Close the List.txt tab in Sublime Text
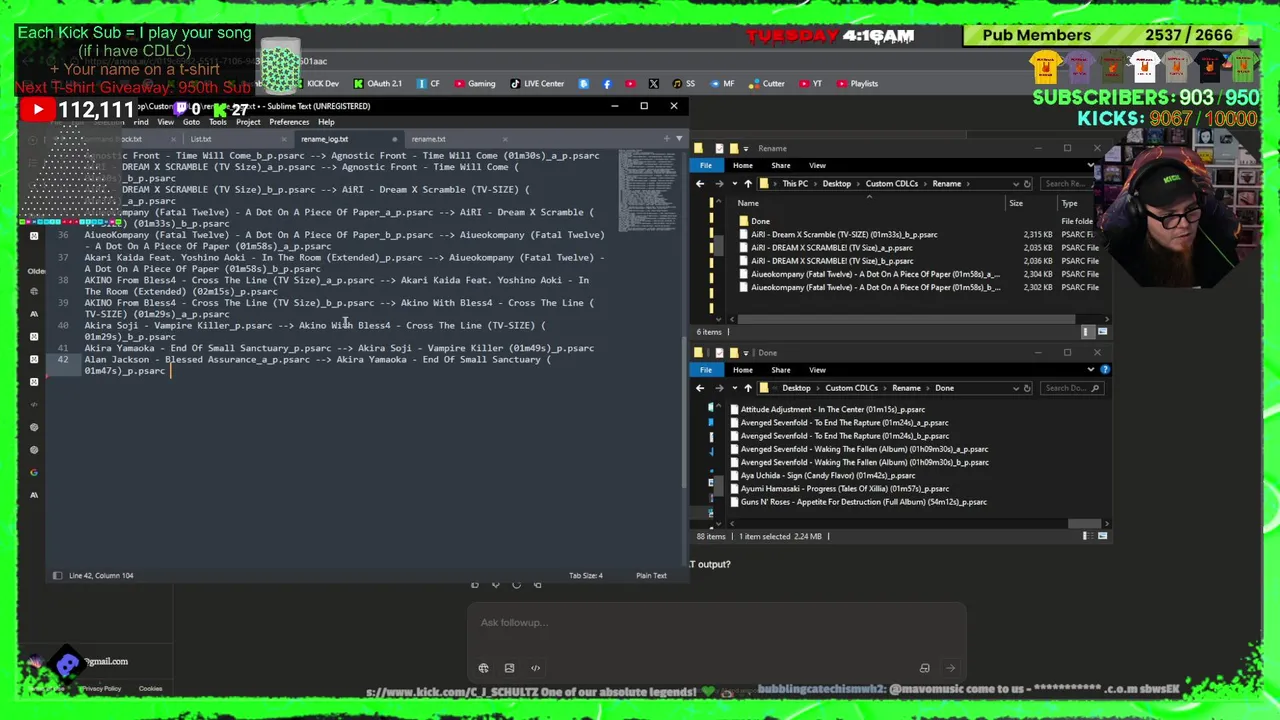The height and width of the screenshot is (720, 1280). coord(284,139)
